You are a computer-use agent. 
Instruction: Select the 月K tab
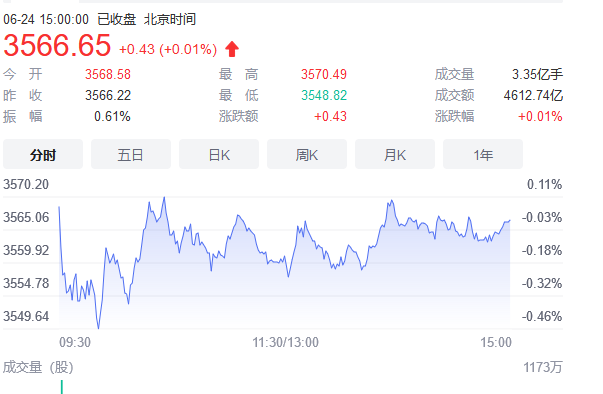pyautogui.click(x=395, y=154)
